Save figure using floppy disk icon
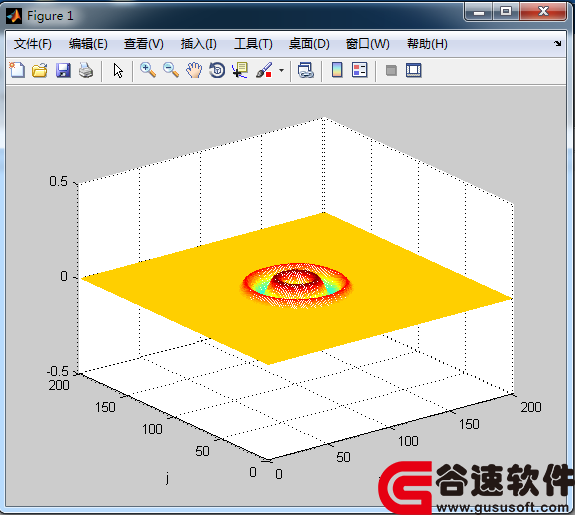Viewport: 575px width, 515px height. pyautogui.click(x=63, y=70)
